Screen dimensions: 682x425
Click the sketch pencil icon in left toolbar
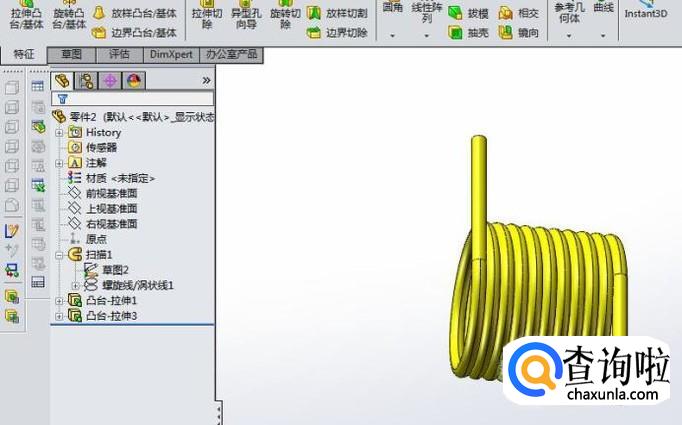[x=12, y=231]
